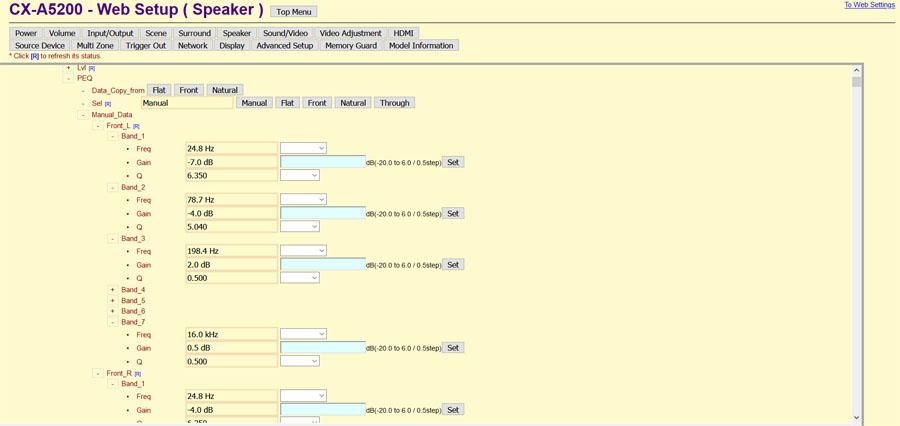Open the Advanced Setup tab
This screenshot has height=426, width=900.
click(x=284, y=45)
